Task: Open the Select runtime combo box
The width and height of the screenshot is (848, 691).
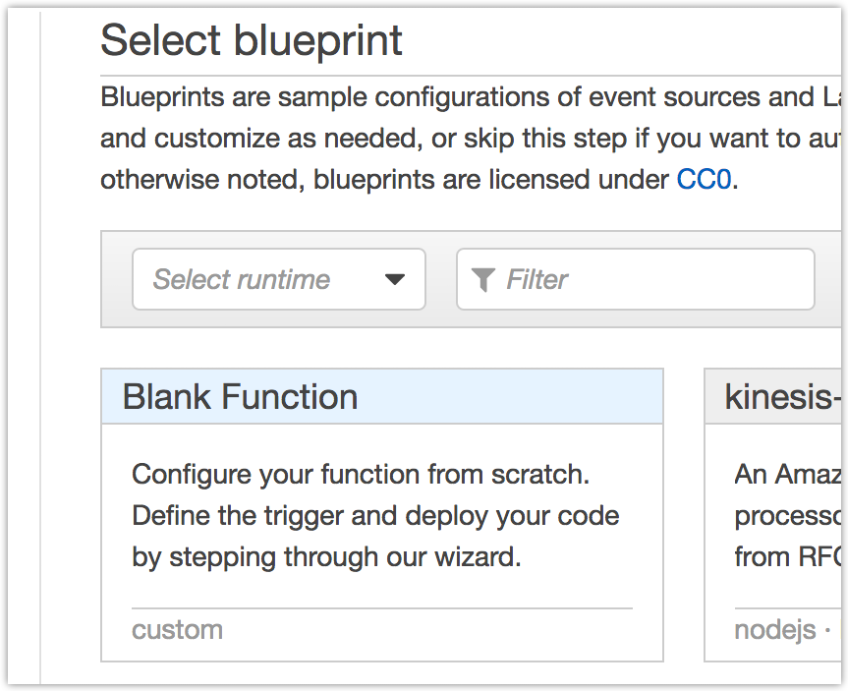Action: 278,279
